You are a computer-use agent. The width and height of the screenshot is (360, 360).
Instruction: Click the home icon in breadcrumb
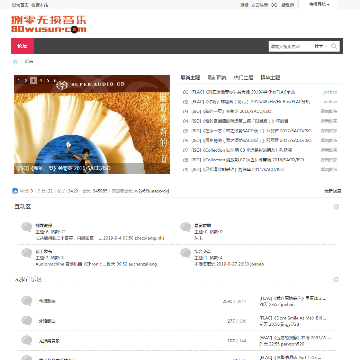click(15, 62)
